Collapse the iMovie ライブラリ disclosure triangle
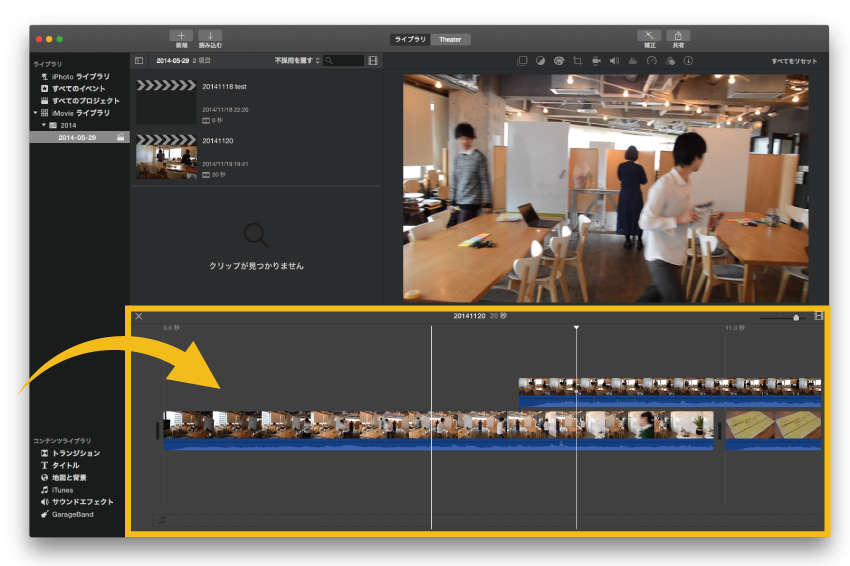The image size is (850, 566). [x=35, y=113]
